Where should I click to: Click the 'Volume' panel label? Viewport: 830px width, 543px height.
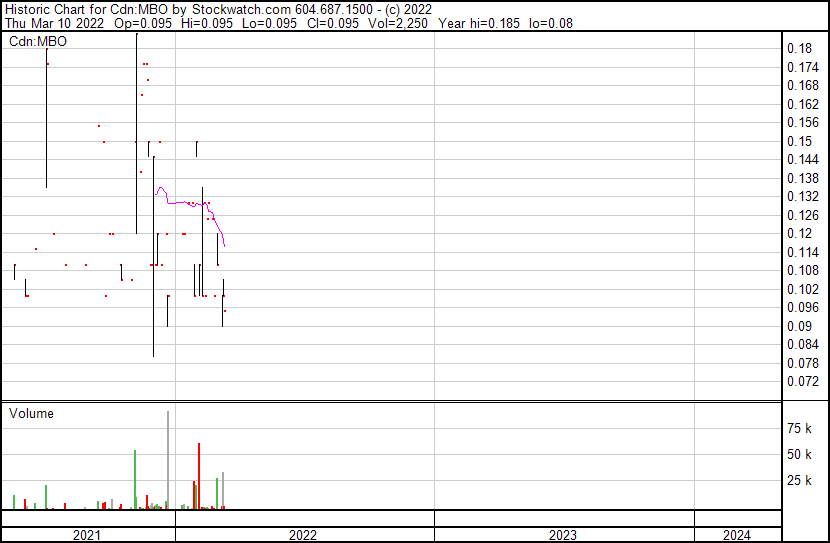tap(31, 413)
